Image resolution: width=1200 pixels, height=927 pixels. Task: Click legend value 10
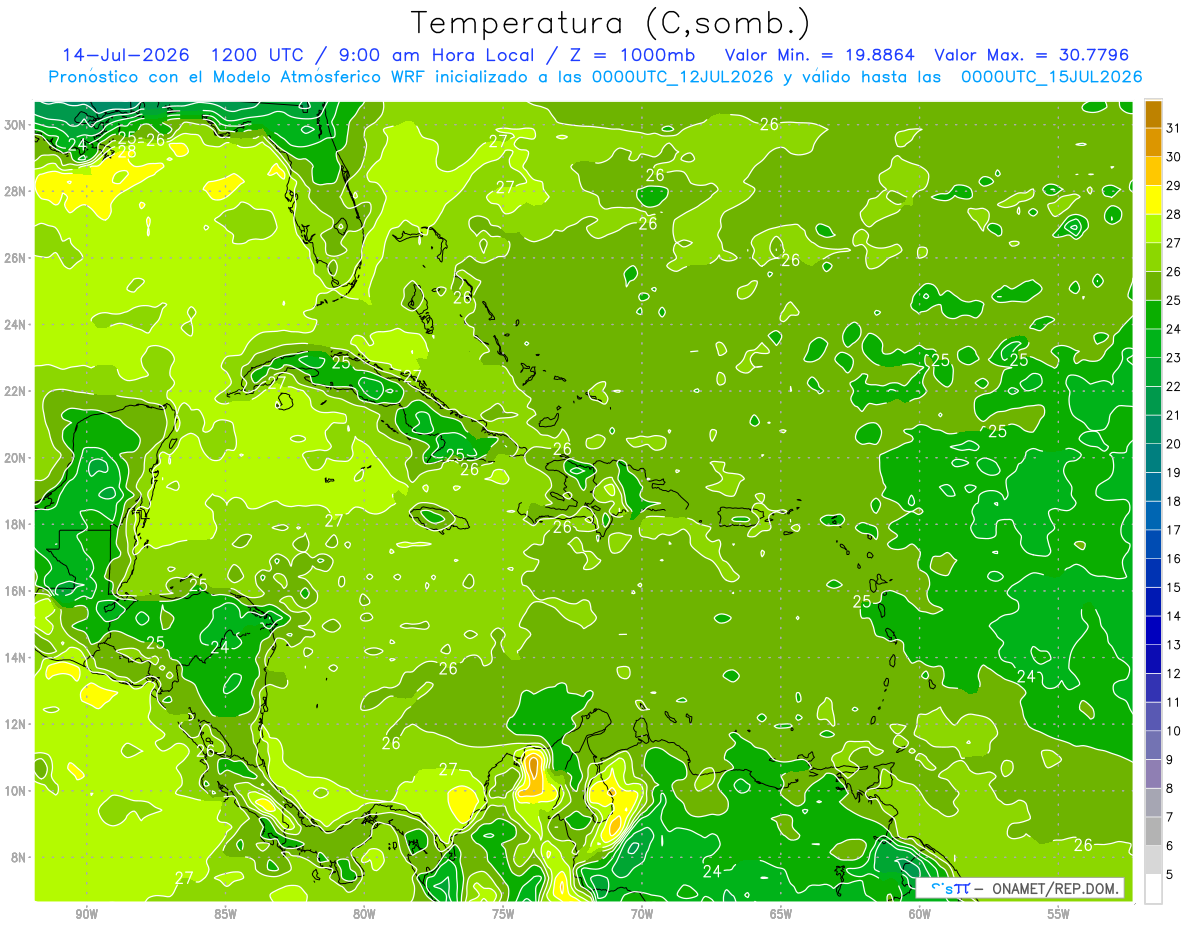pyautogui.click(x=1174, y=731)
